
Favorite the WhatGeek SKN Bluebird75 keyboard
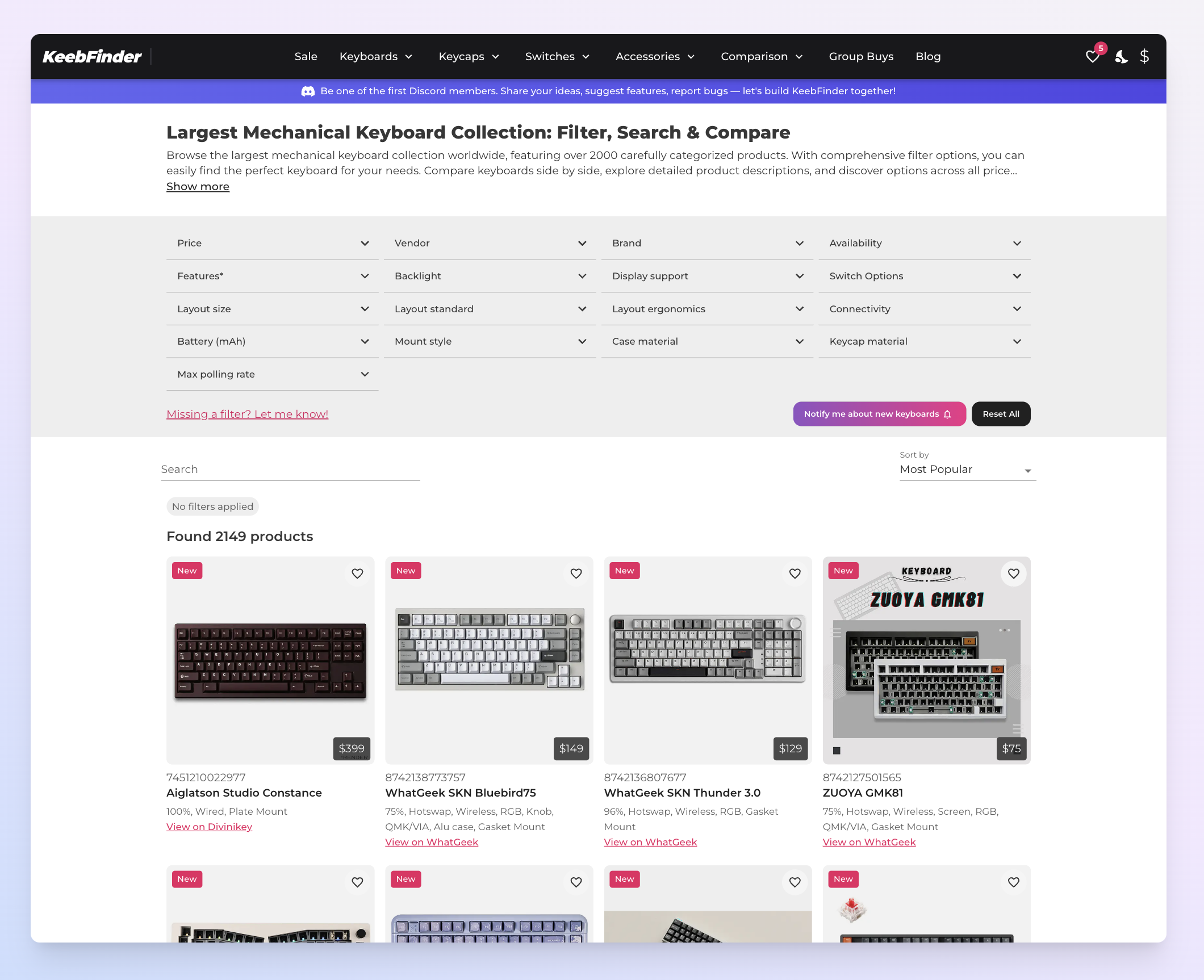point(576,573)
